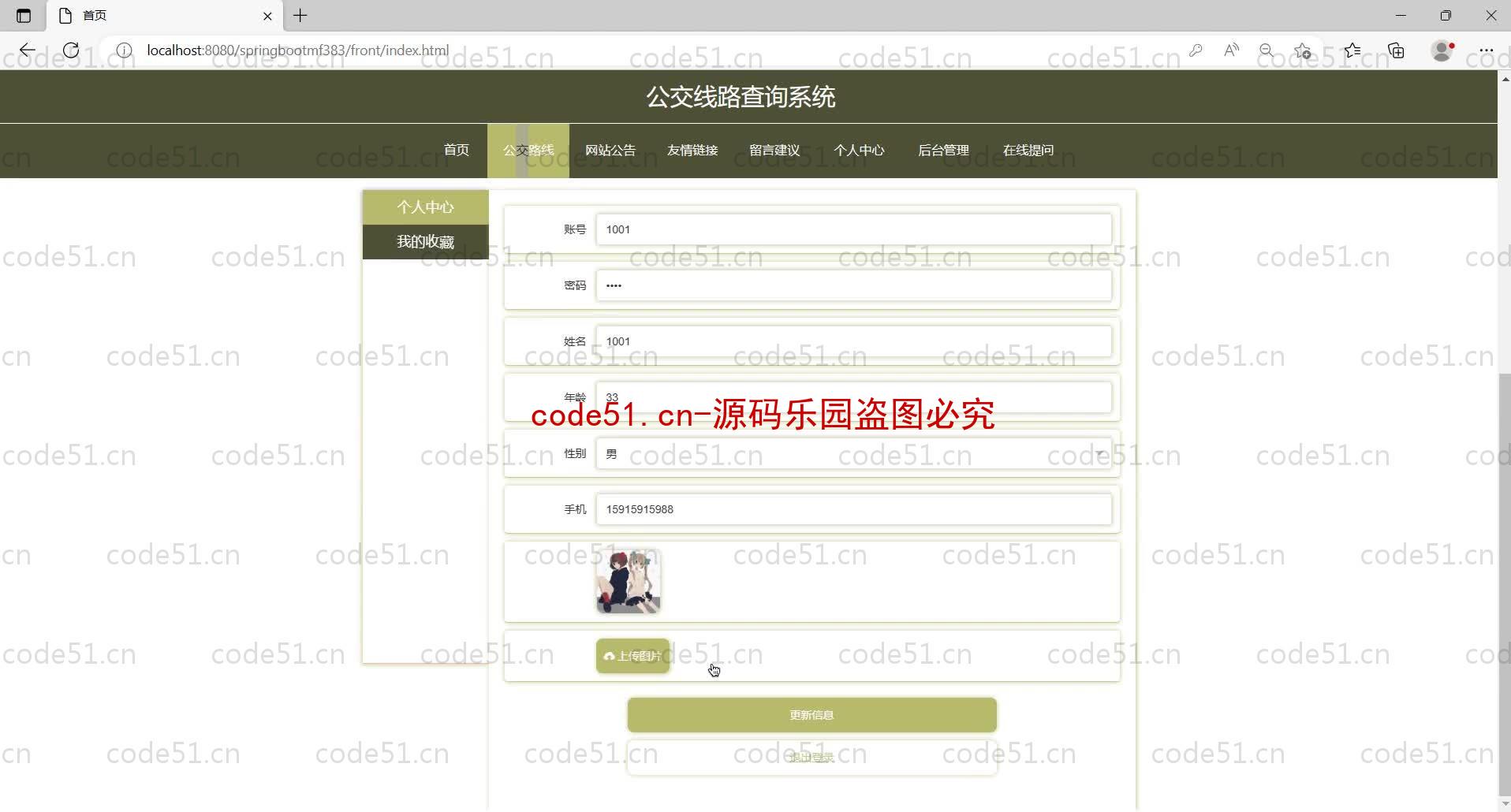Open browser settings and more menu
Image resolution: width=1511 pixels, height=812 pixels.
1487,50
